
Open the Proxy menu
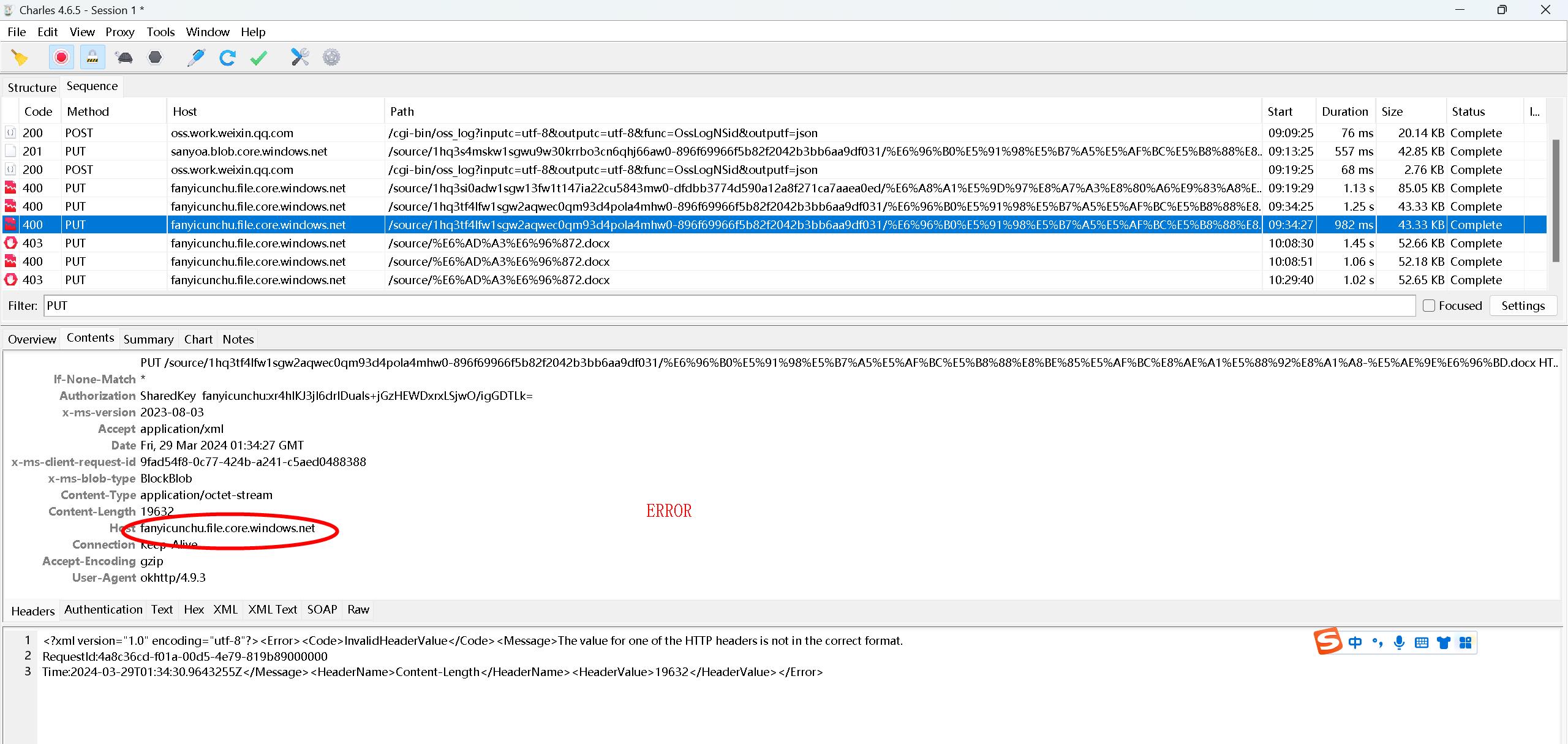pyautogui.click(x=120, y=32)
